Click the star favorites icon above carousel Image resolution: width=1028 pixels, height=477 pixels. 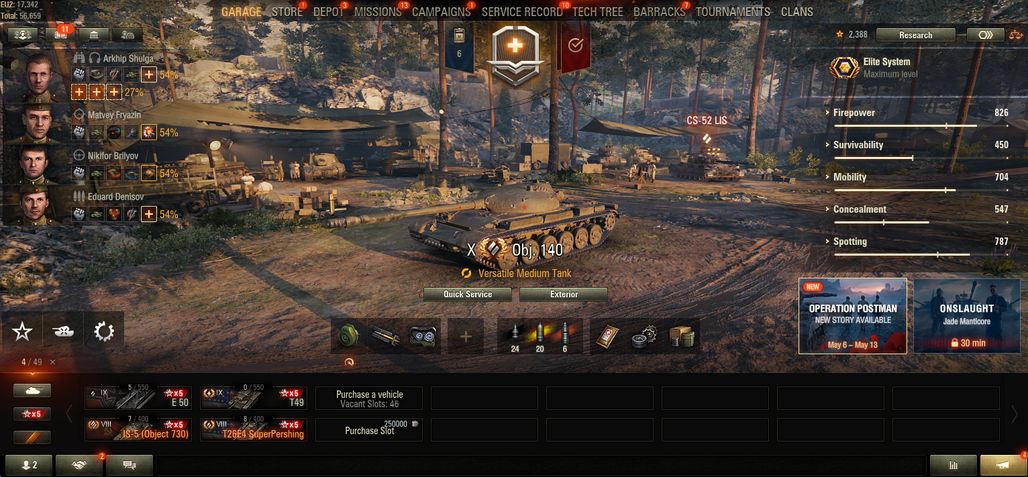22,332
